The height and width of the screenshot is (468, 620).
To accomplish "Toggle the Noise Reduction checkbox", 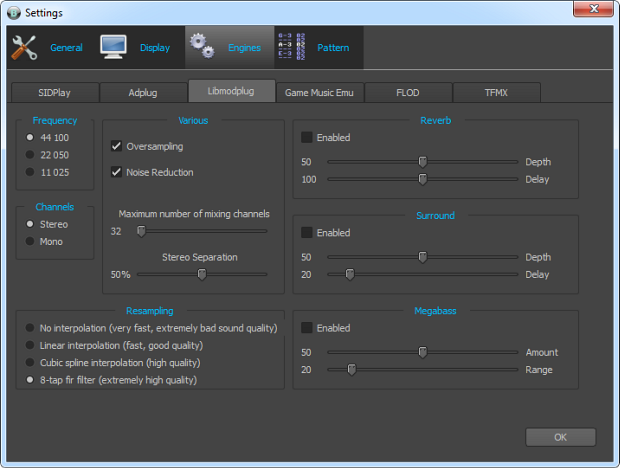I will [x=117, y=172].
